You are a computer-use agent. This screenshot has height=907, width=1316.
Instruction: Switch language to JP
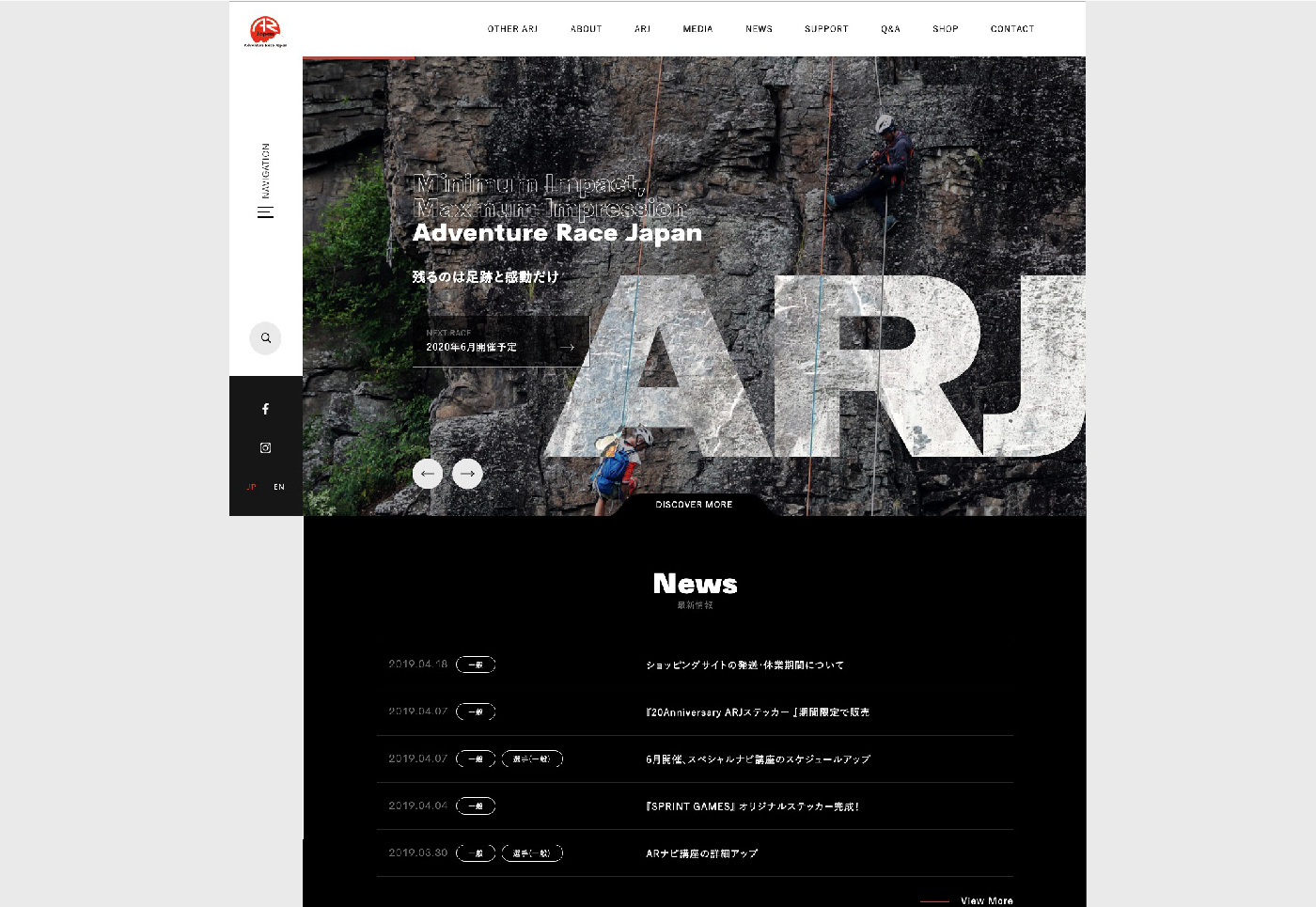[251, 487]
